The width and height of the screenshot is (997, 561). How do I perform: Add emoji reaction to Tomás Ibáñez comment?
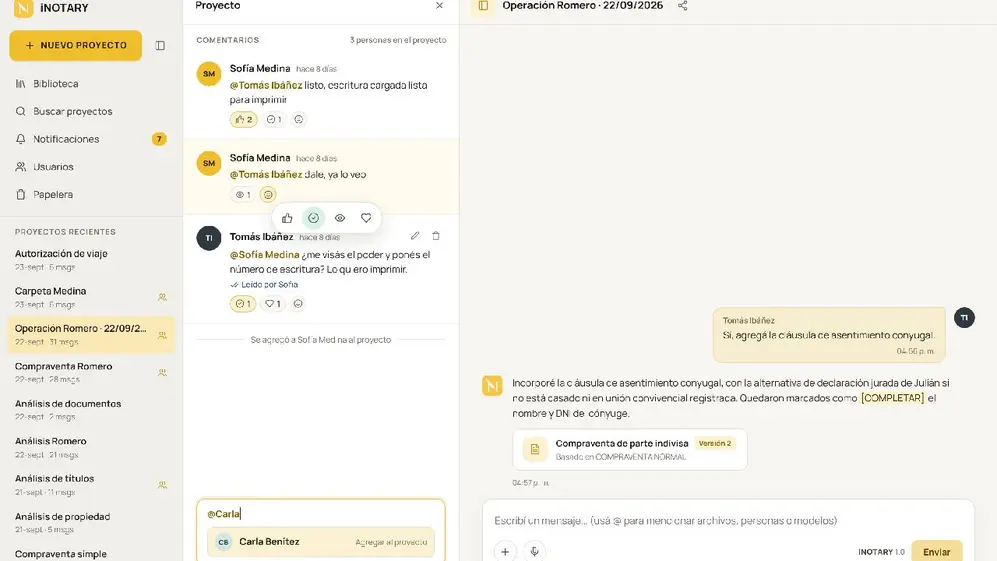(x=298, y=304)
